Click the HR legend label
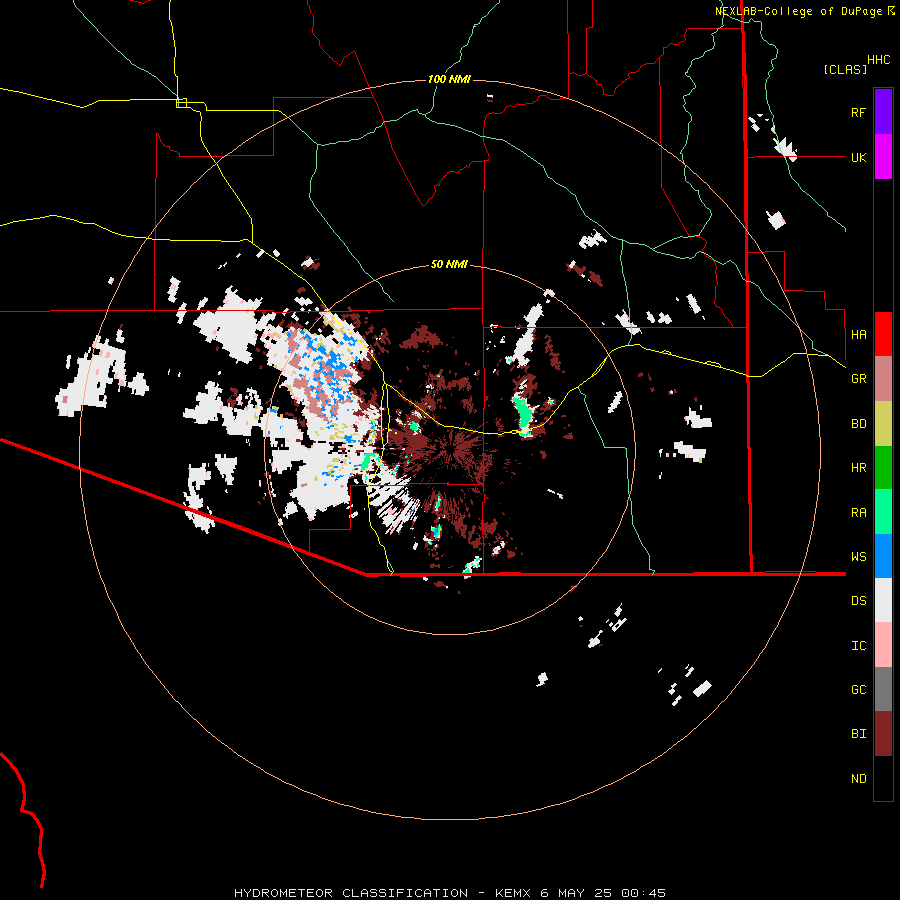The image size is (900, 900). click(858, 468)
